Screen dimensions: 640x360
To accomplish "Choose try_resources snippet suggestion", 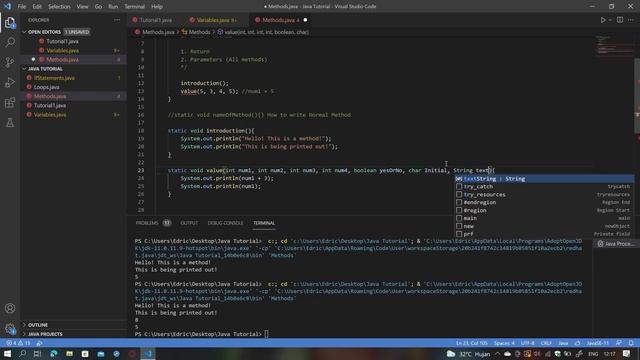I will (544, 194).
